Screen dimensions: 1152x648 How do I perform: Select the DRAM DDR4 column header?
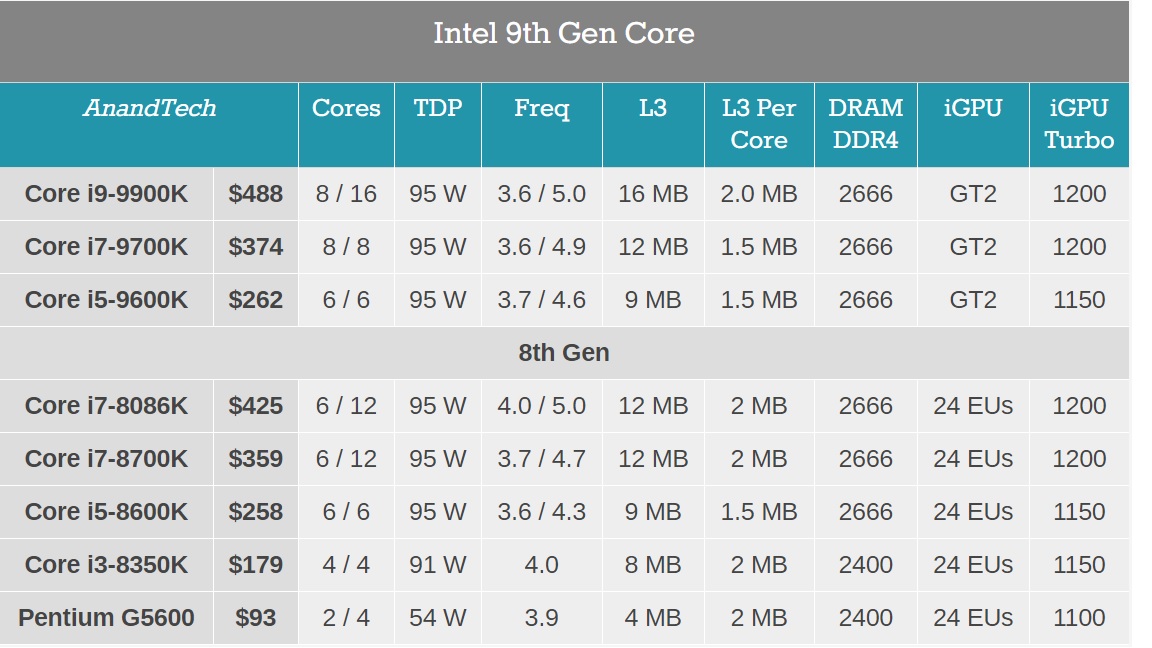coord(866,124)
